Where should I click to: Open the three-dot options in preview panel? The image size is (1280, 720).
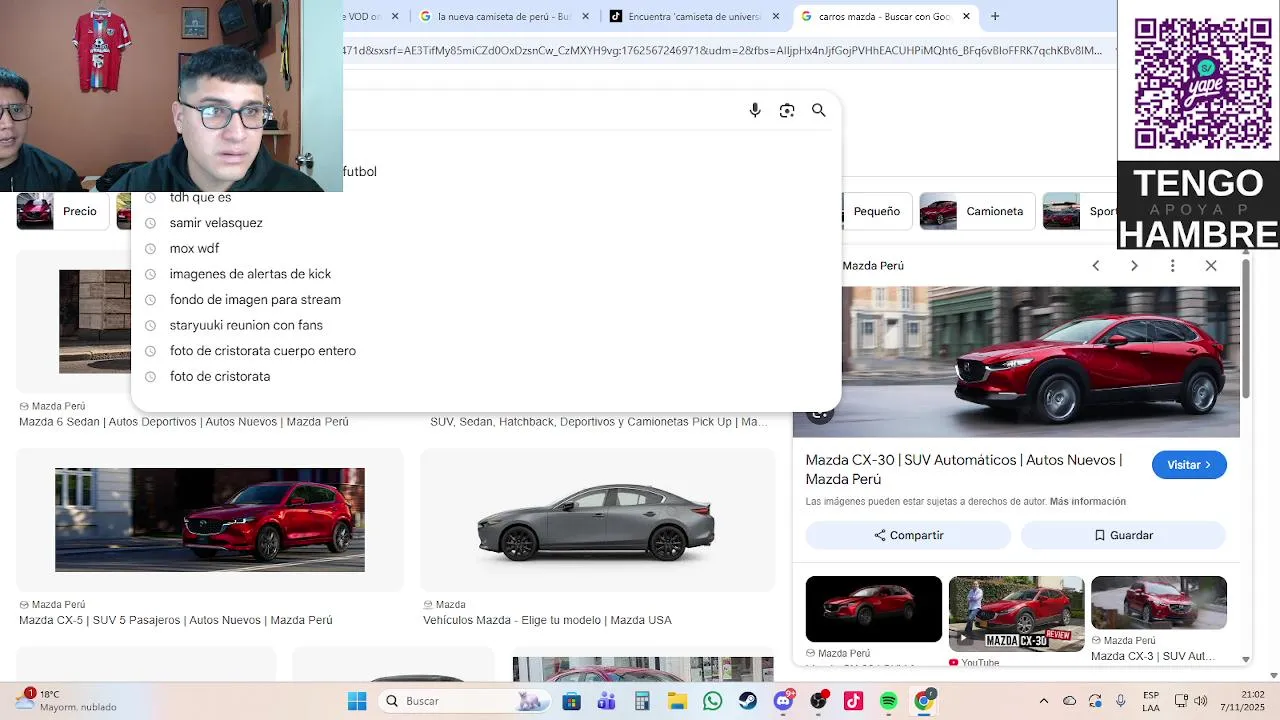coord(1173,266)
